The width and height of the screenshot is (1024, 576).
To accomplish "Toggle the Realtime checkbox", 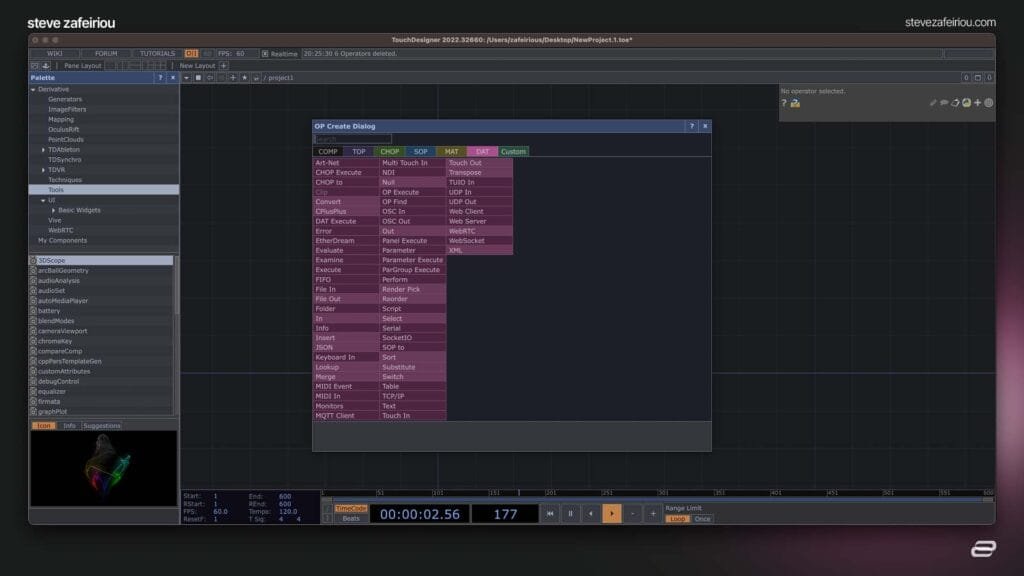I will click(265, 54).
